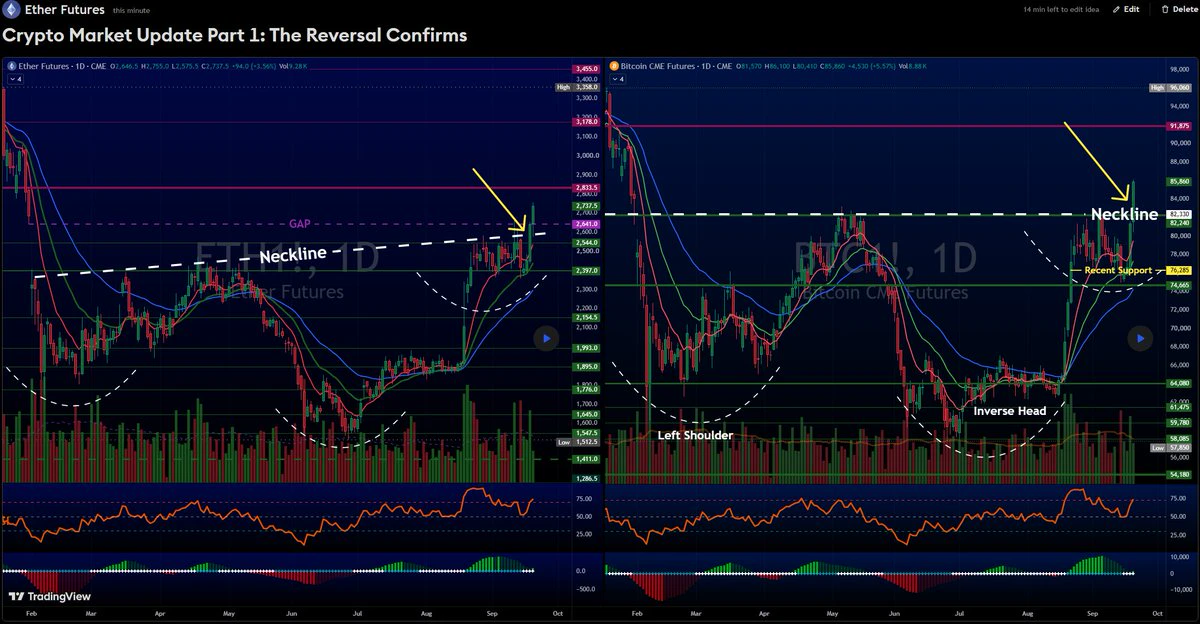Click the High 3,358.0 label on Ether chart
This screenshot has width=1200, height=624.
click(x=577, y=88)
